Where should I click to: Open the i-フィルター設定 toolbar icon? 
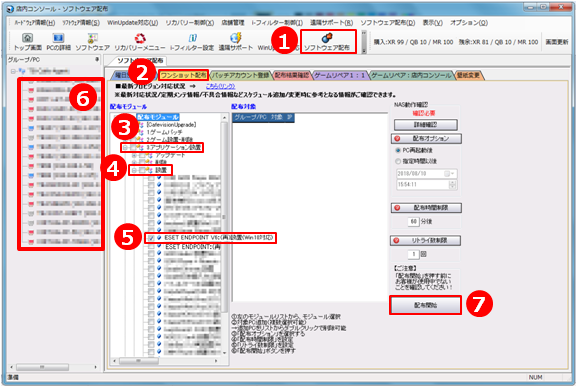pos(192,42)
